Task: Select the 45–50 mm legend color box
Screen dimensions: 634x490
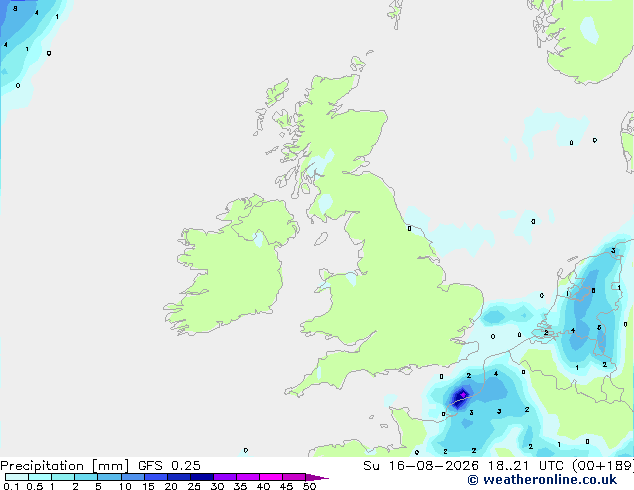Action: (294, 477)
